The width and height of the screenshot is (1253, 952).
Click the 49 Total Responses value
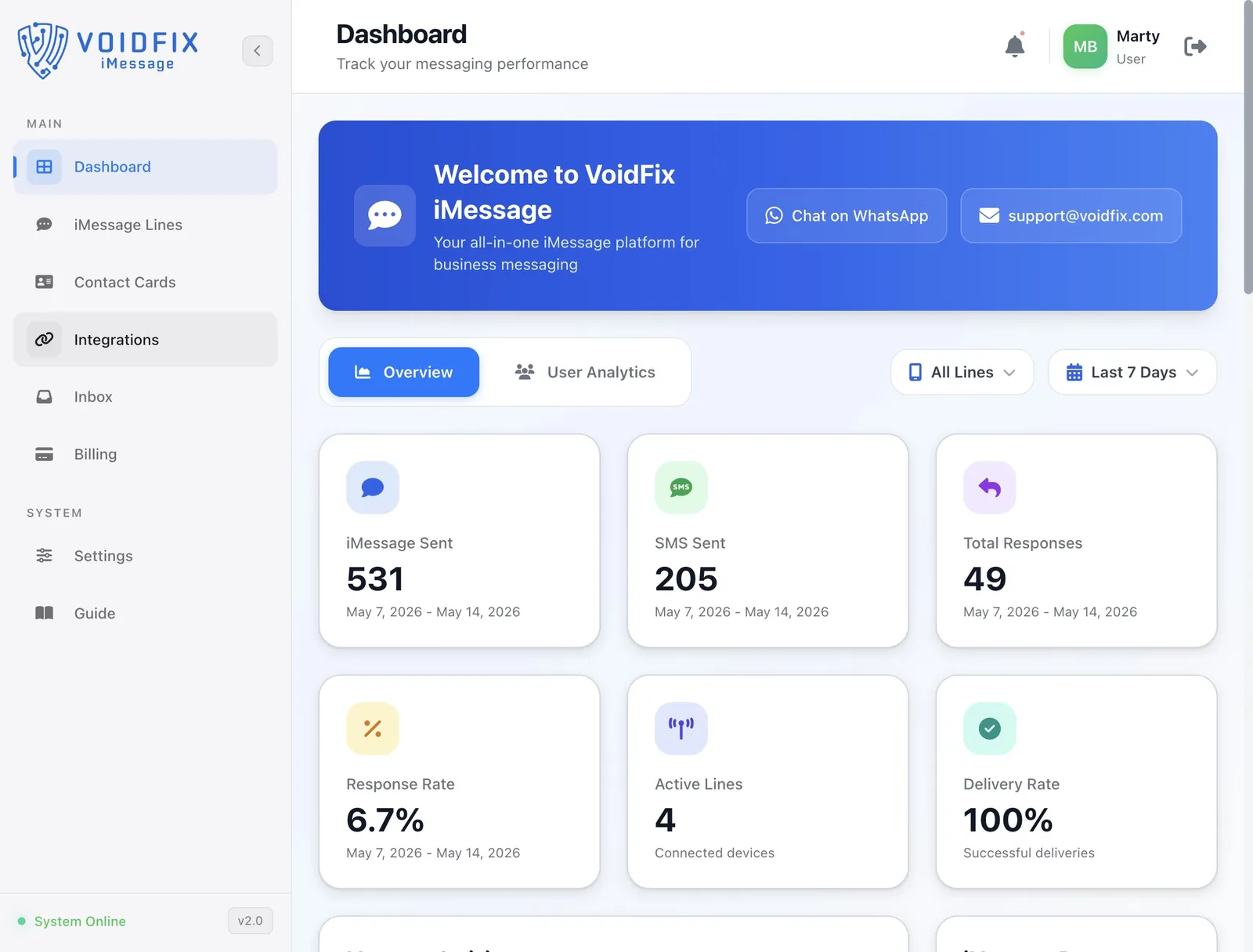pos(985,579)
